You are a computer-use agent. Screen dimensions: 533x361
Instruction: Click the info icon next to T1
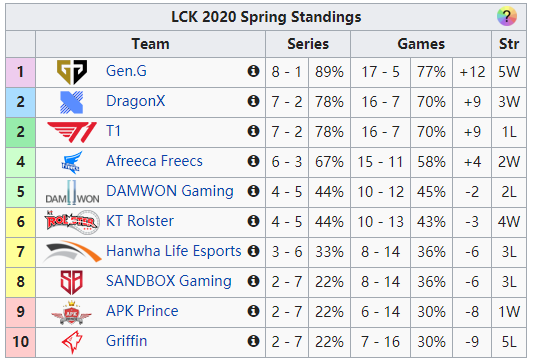point(253,131)
